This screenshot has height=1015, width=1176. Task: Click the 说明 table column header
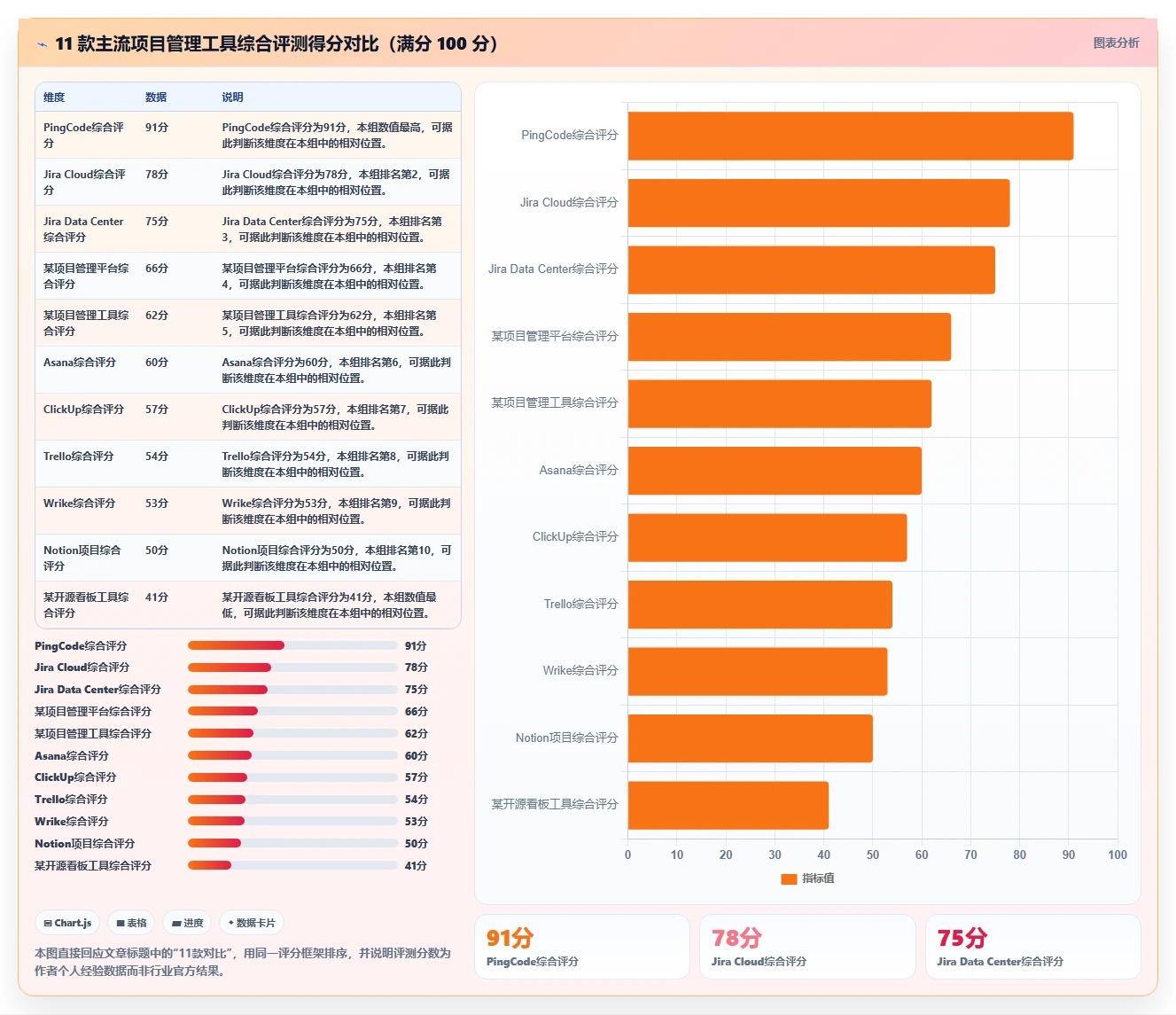[232, 98]
